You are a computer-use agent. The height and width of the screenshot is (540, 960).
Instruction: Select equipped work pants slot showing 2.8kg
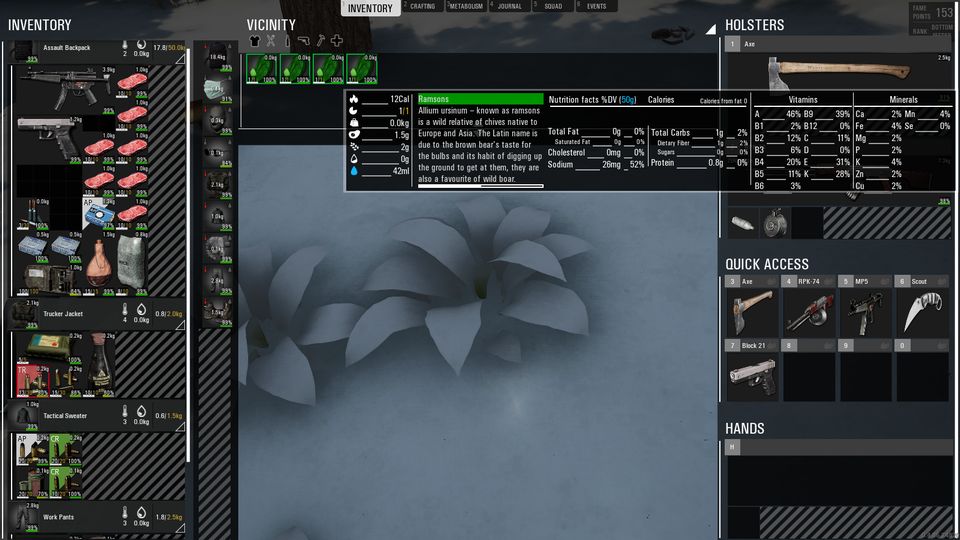[x=217, y=280]
